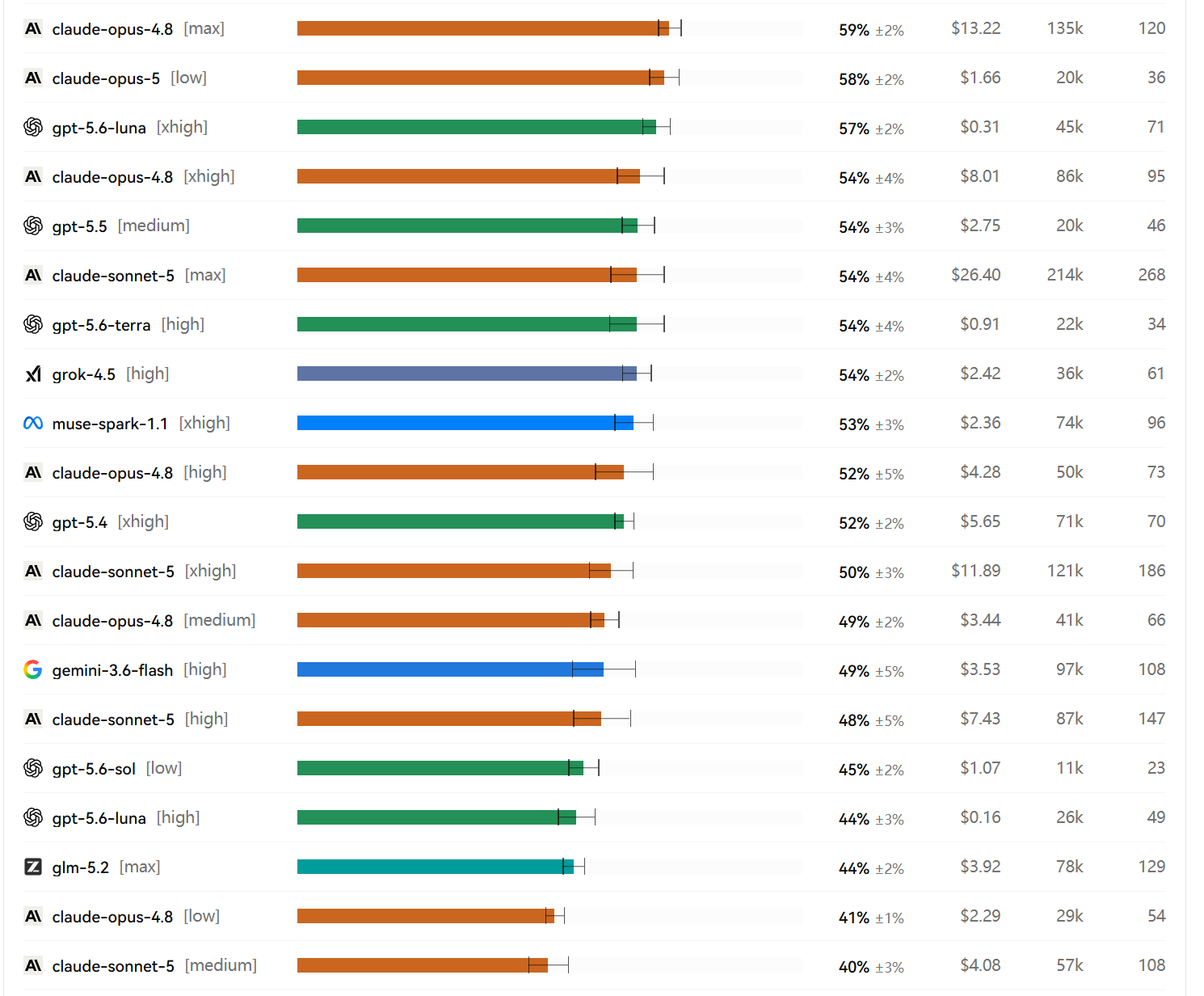Click the $0.16 cost for gpt-5.6-luna [high]
This screenshot has height=996, width=1204.
(980, 817)
